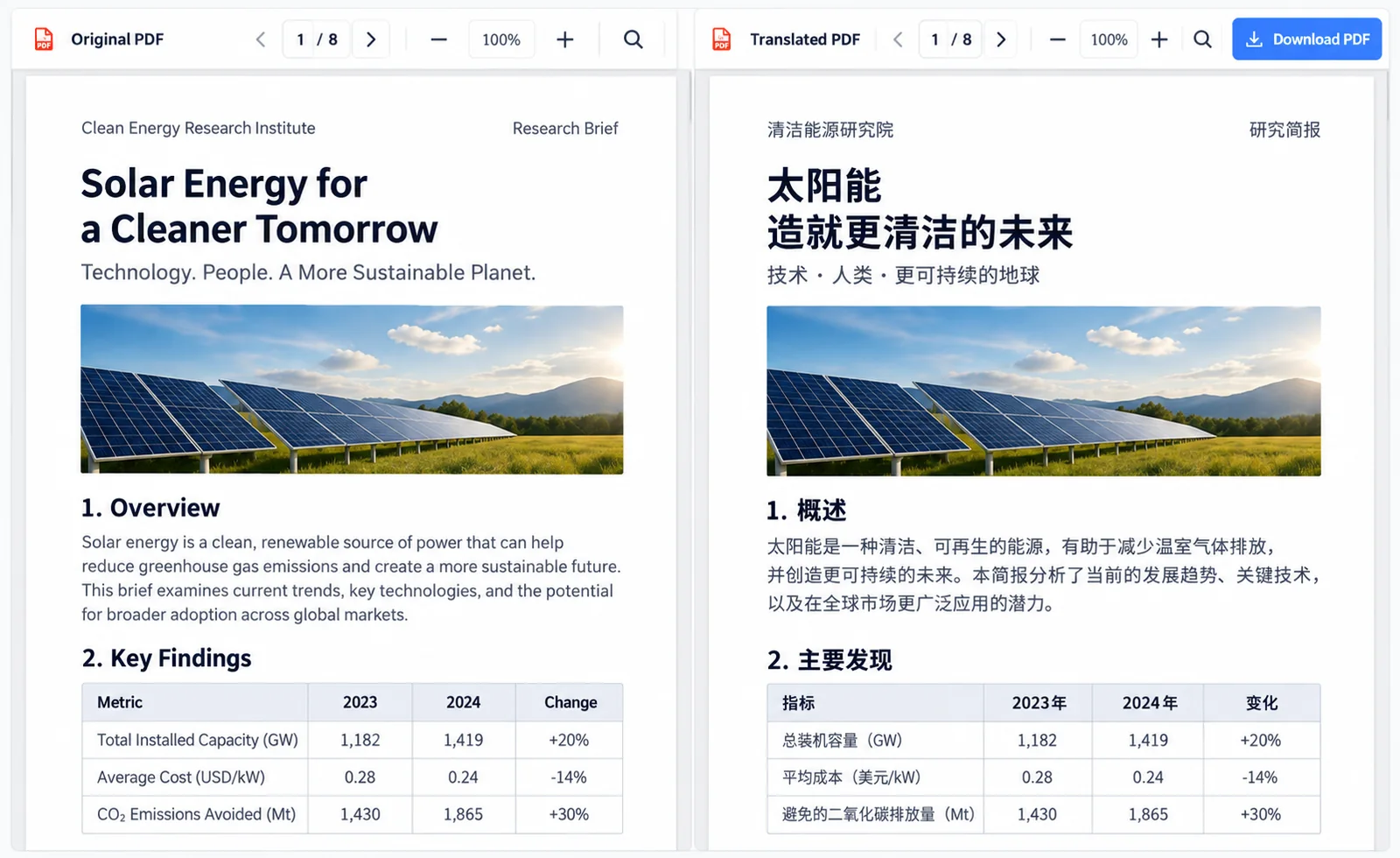Click the '1. 概述' heading

point(806,510)
